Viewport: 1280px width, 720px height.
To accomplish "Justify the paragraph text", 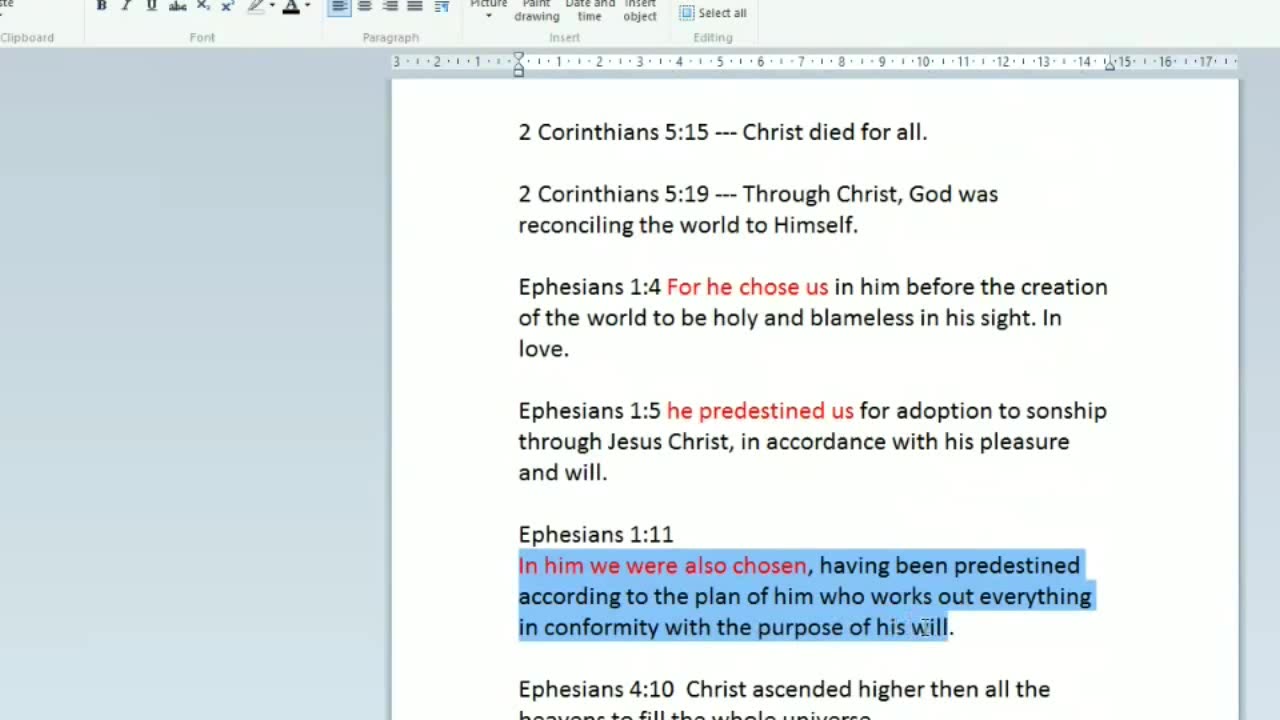I will 415,6.
